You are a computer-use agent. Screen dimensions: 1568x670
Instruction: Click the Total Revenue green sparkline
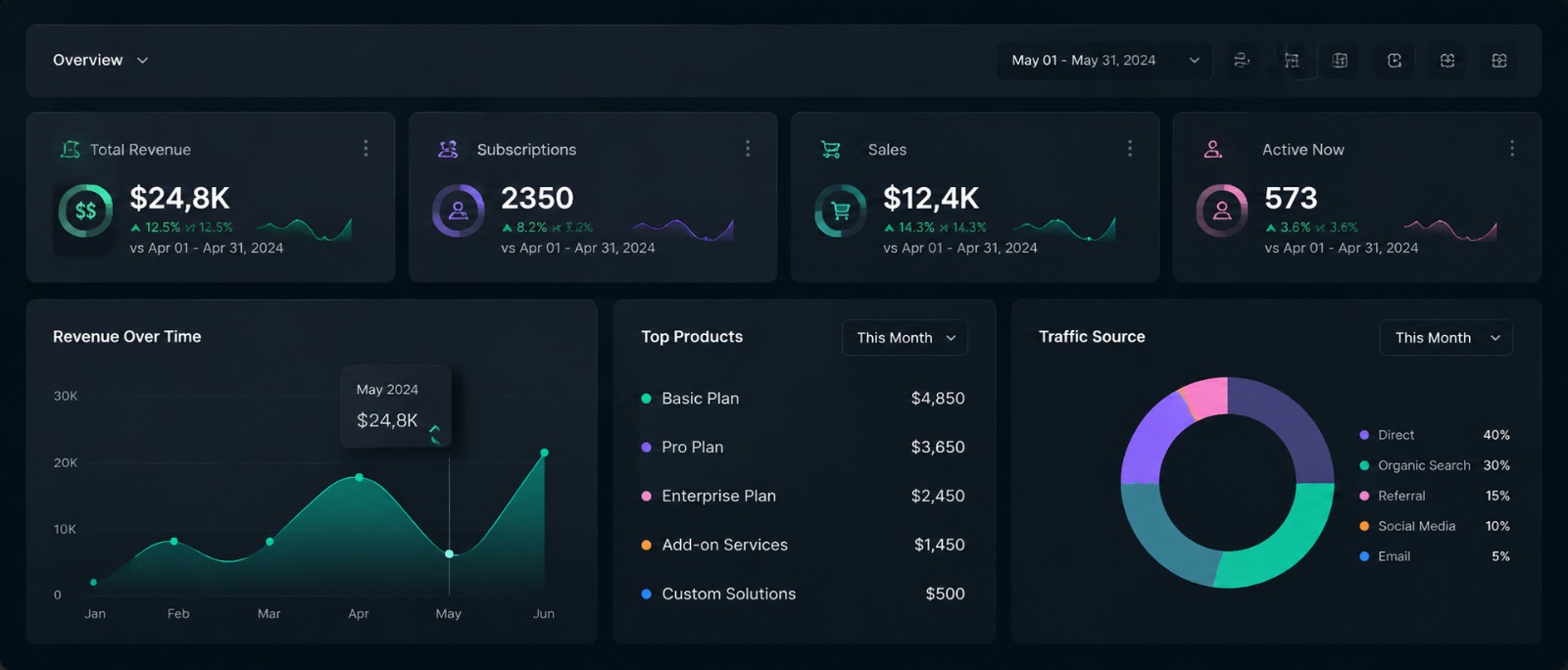point(304,230)
